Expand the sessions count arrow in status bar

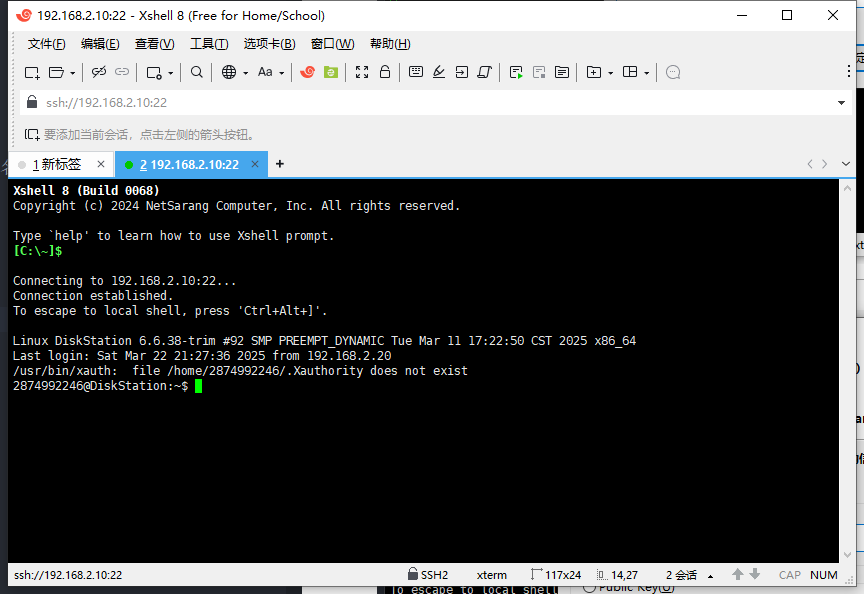(x=710, y=575)
